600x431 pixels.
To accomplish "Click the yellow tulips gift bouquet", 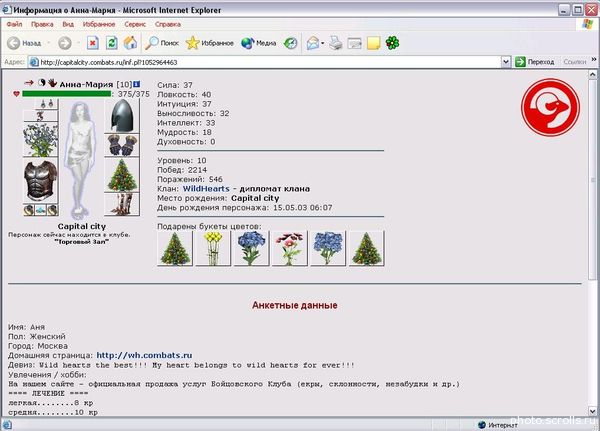I will [x=213, y=248].
